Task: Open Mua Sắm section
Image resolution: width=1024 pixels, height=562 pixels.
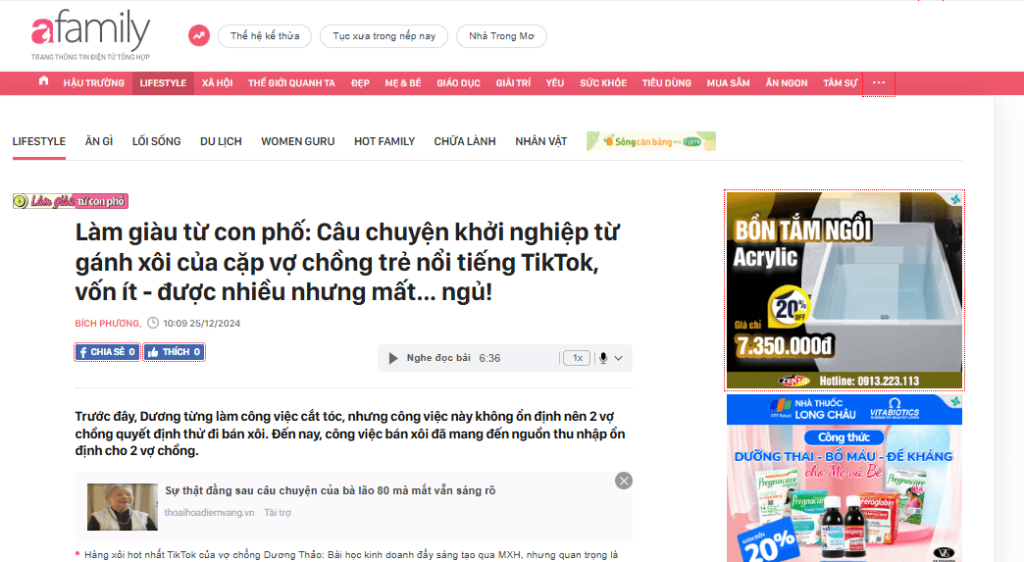Action: click(x=728, y=83)
